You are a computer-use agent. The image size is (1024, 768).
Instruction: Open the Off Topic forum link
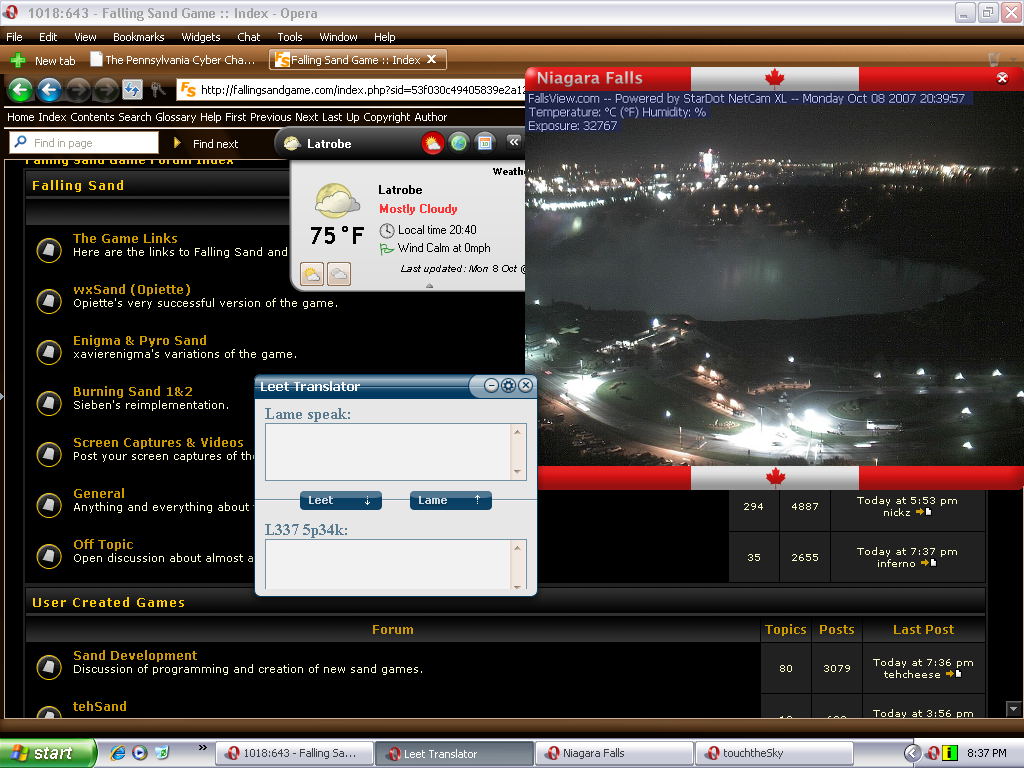click(x=103, y=545)
